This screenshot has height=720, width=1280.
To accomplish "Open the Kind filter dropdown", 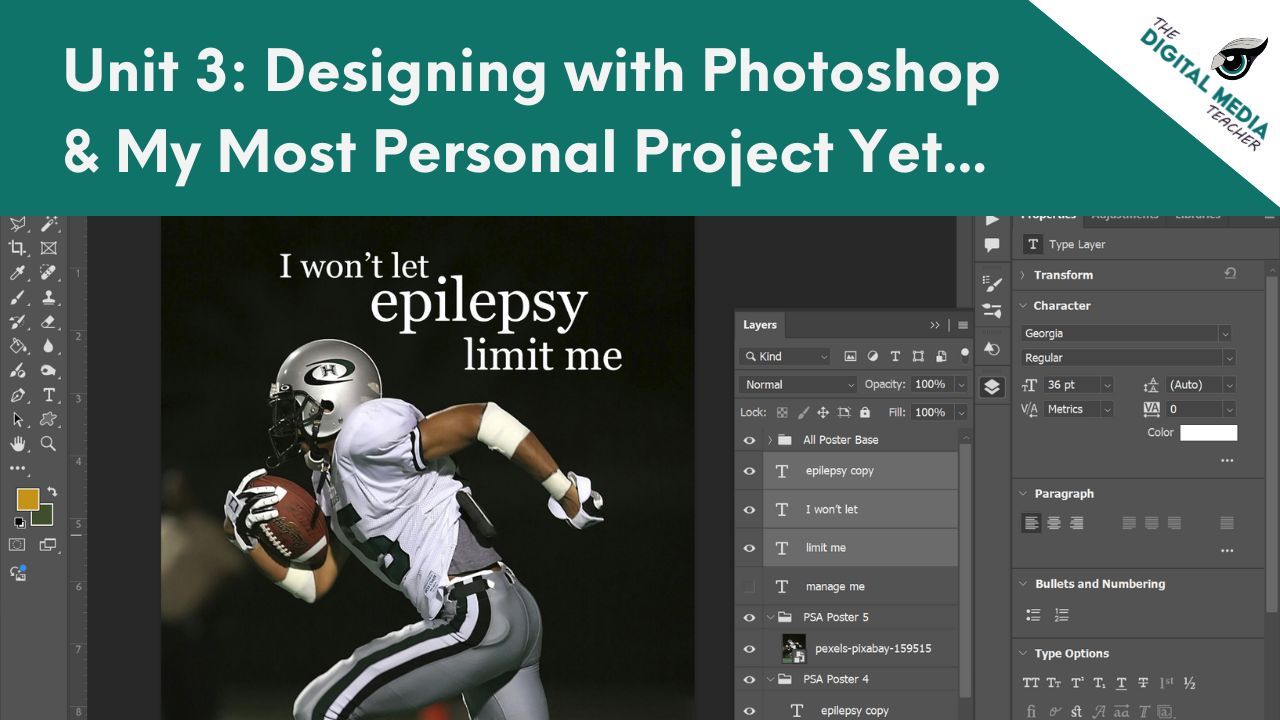I will tap(785, 356).
